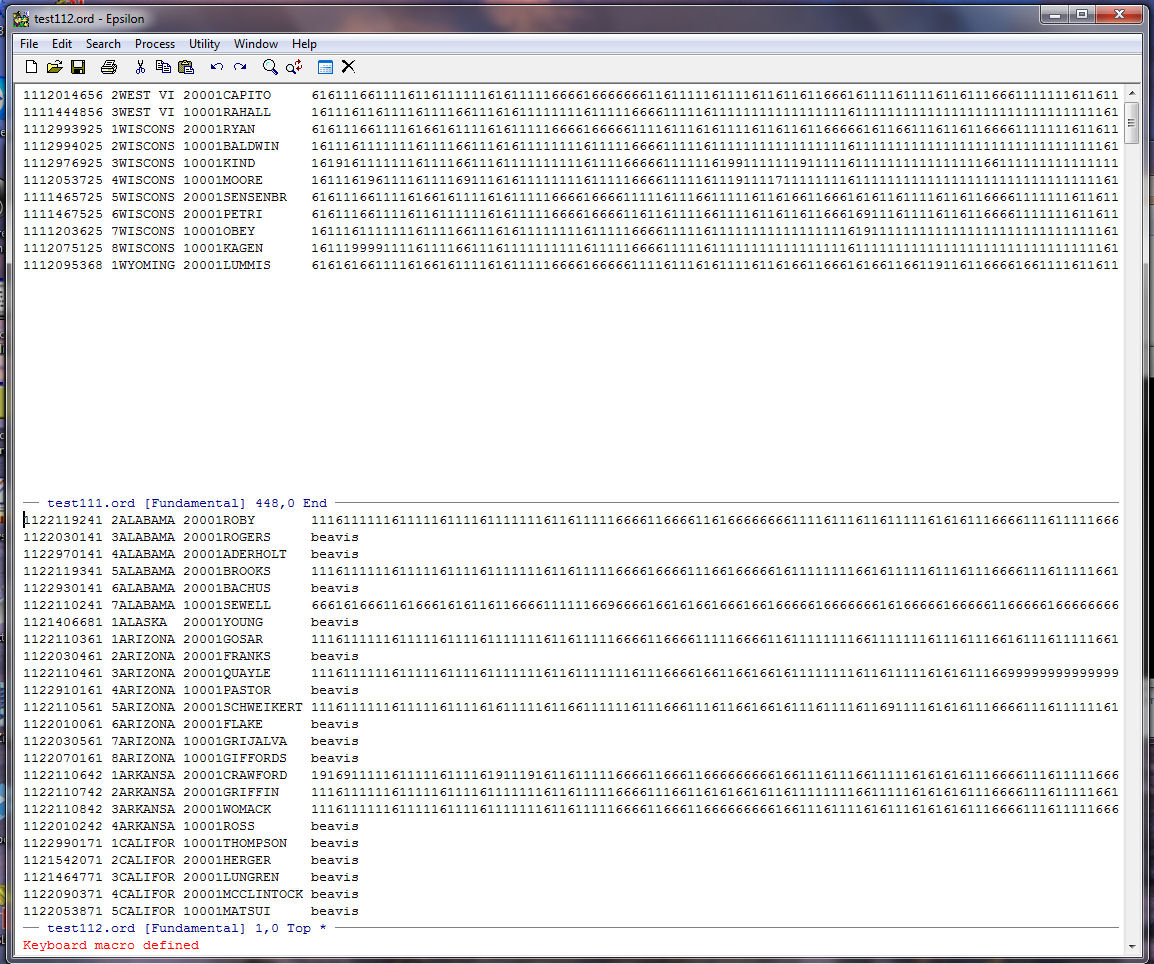1154x964 pixels.
Task: Paste using the clipboard icon
Action: click(x=186, y=67)
